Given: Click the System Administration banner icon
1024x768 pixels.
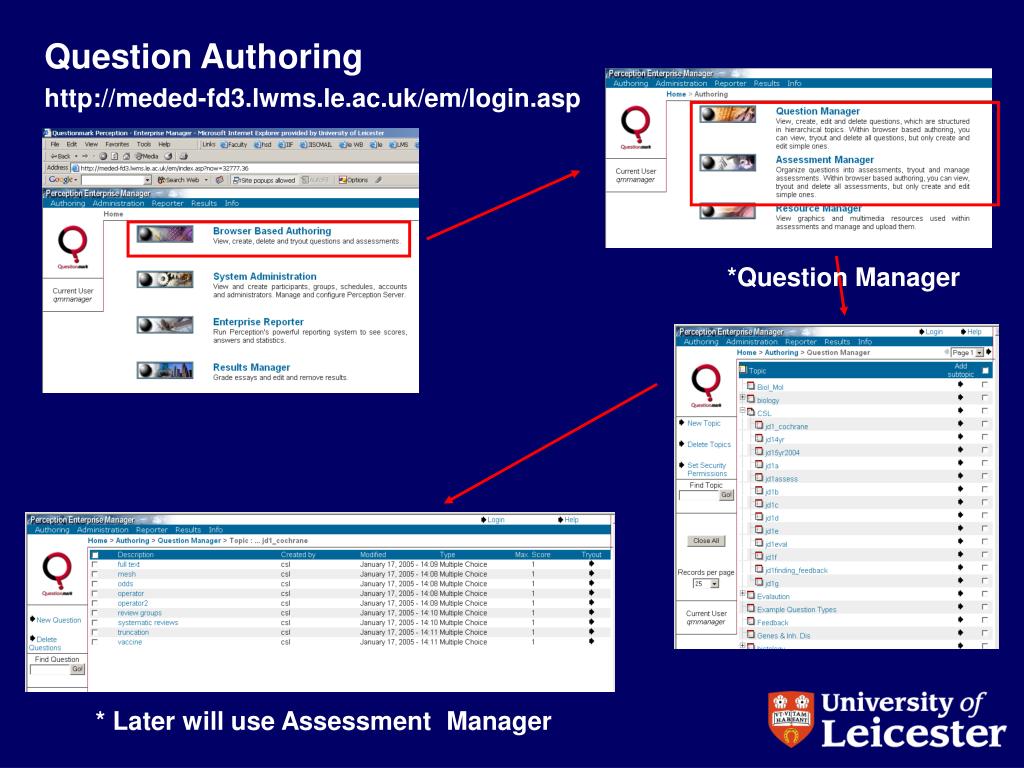Looking at the screenshot, I should (x=165, y=280).
